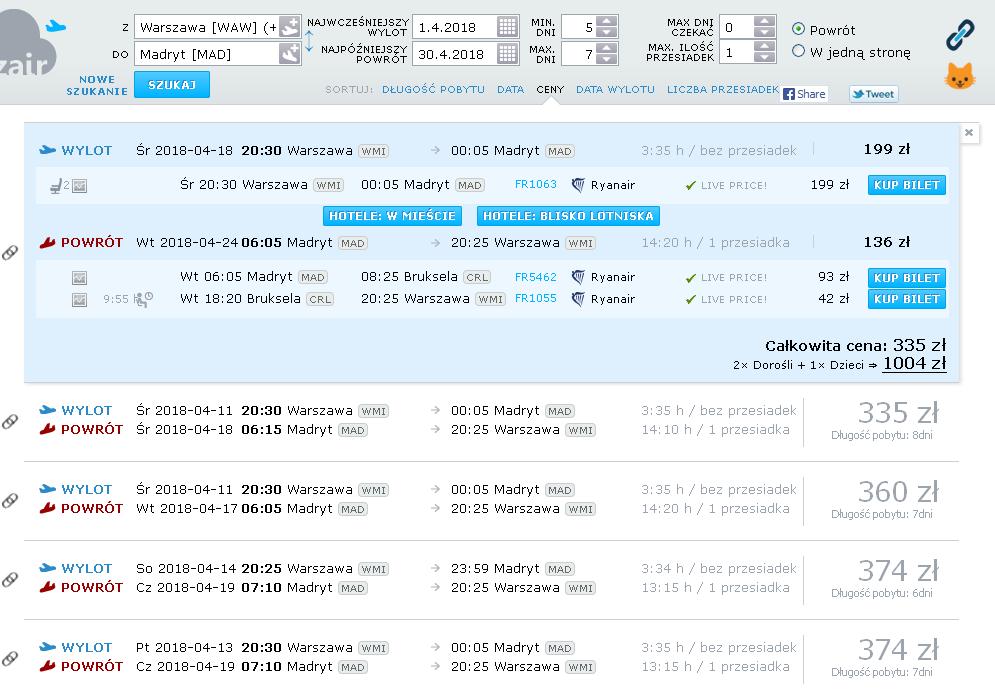Open calendar for earliest departure date

507,27
